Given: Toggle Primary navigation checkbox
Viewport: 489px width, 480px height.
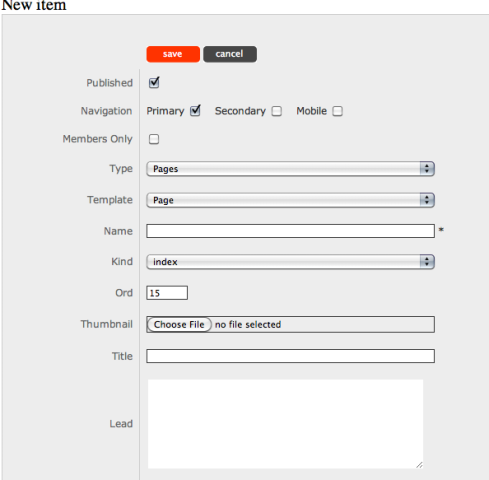Looking at the screenshot, I should (x=195, y=111).
